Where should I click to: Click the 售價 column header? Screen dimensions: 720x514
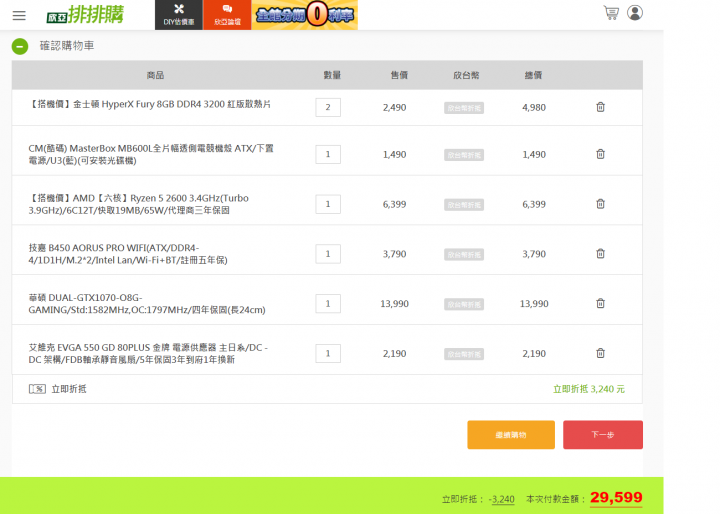[x=399, y=75]
